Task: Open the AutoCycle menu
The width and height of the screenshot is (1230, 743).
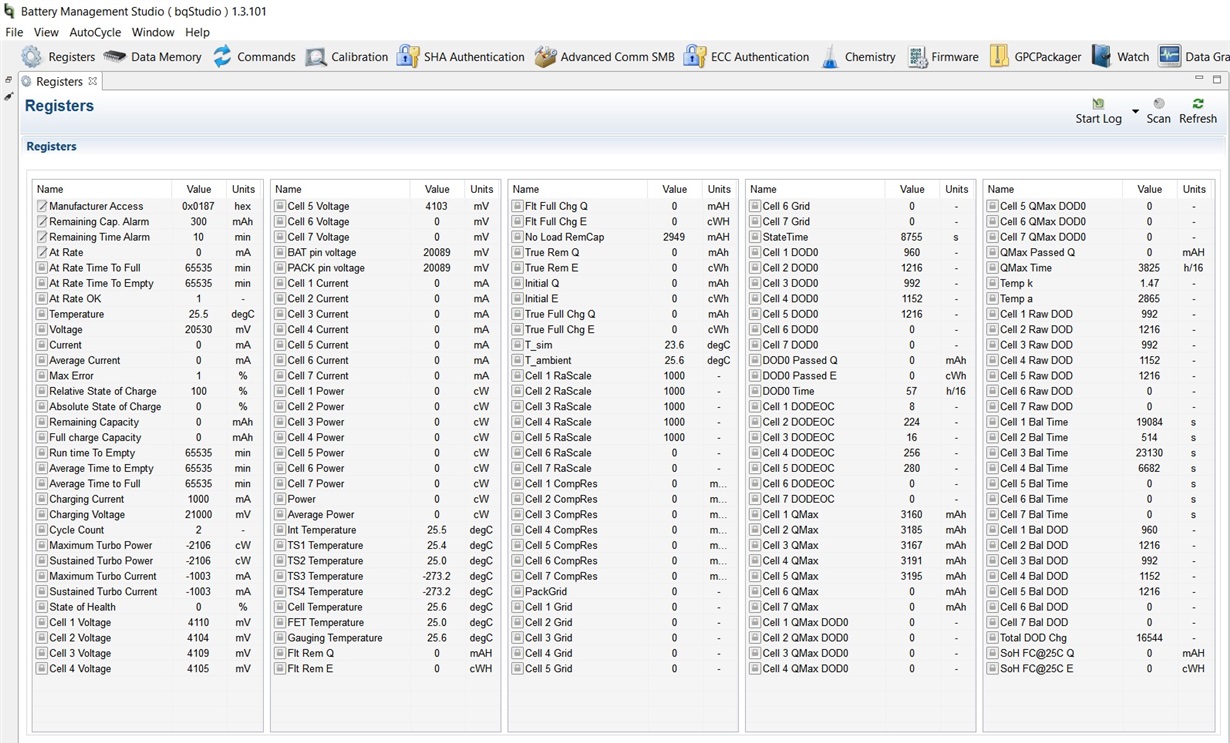Action: (x=95, y=32)
